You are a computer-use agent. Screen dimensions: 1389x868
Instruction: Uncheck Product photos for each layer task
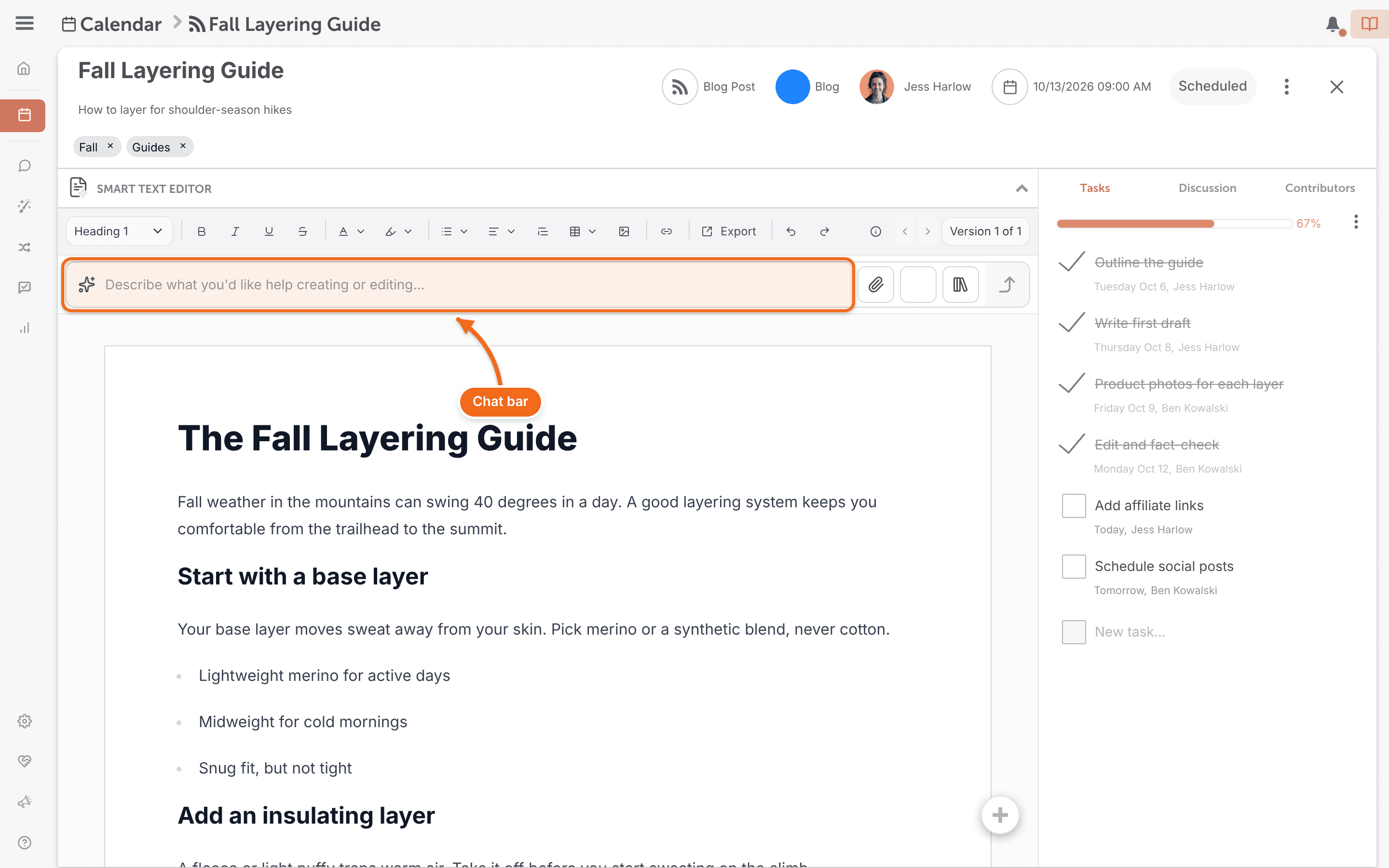[x=1072, y=383]
